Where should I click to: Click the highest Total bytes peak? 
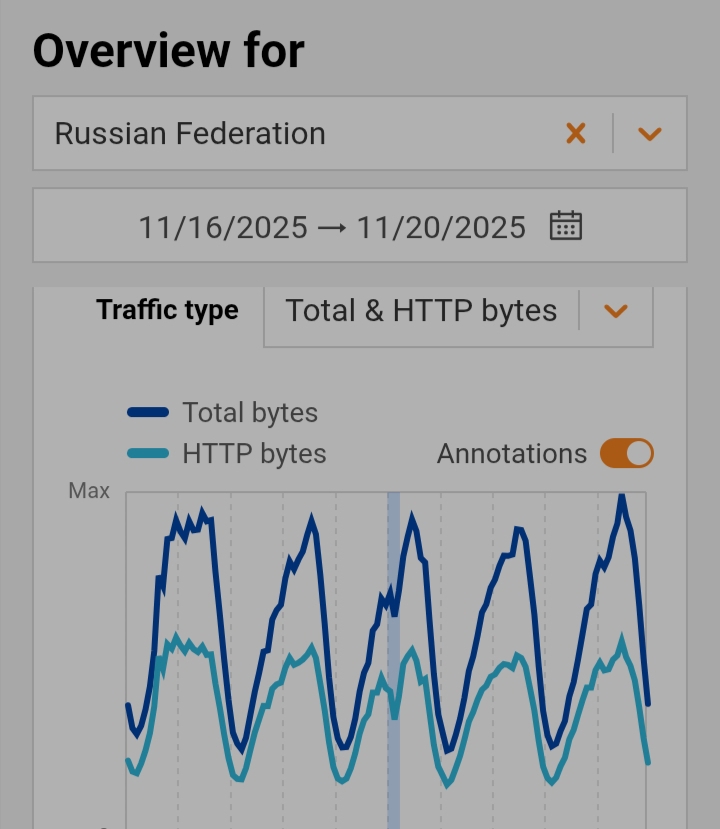pyautogui.click(x=621, y=497)
